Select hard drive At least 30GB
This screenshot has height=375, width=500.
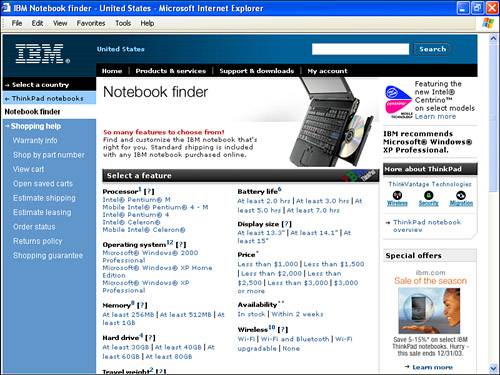coord(125,347)
